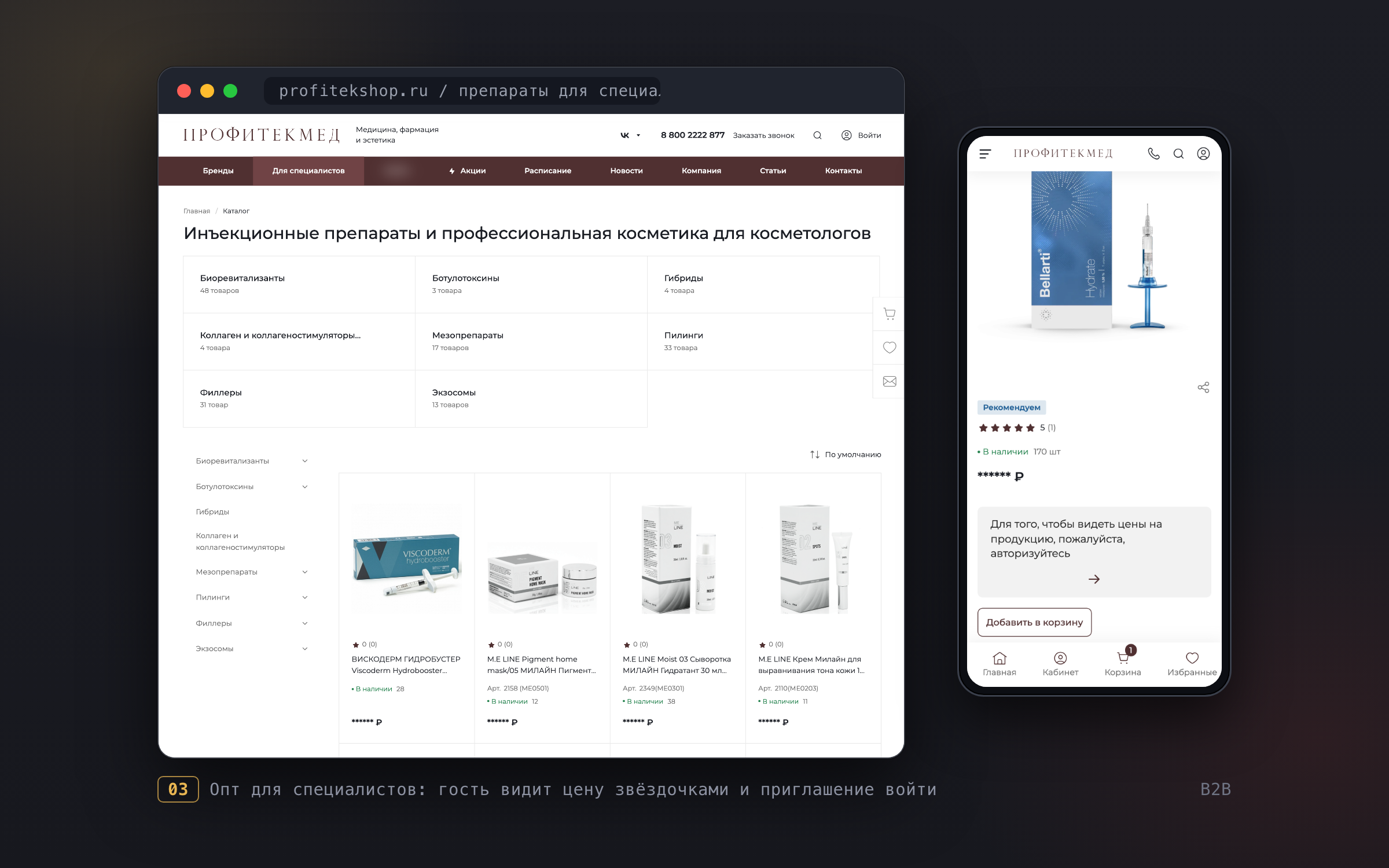Expand Мезопрепараты in sidebar filter
Image resolution: width=1389 pixels, height=868 pixels.
tap(305, 572)
